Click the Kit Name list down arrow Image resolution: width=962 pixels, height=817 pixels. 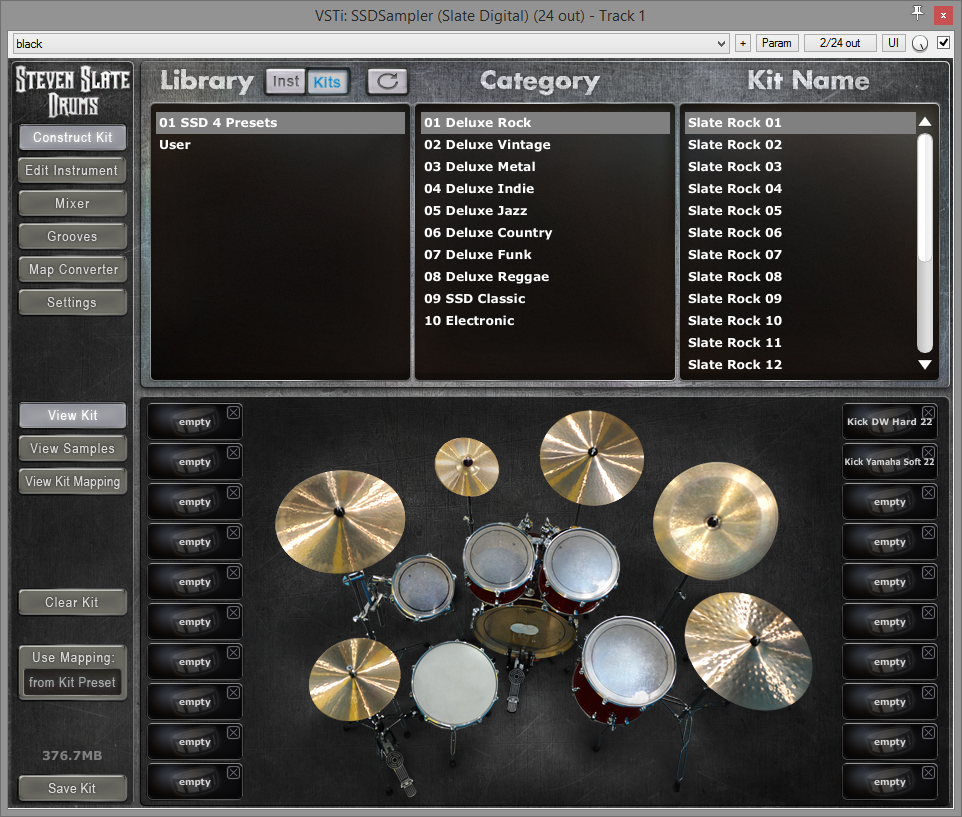tap(925, 364)
